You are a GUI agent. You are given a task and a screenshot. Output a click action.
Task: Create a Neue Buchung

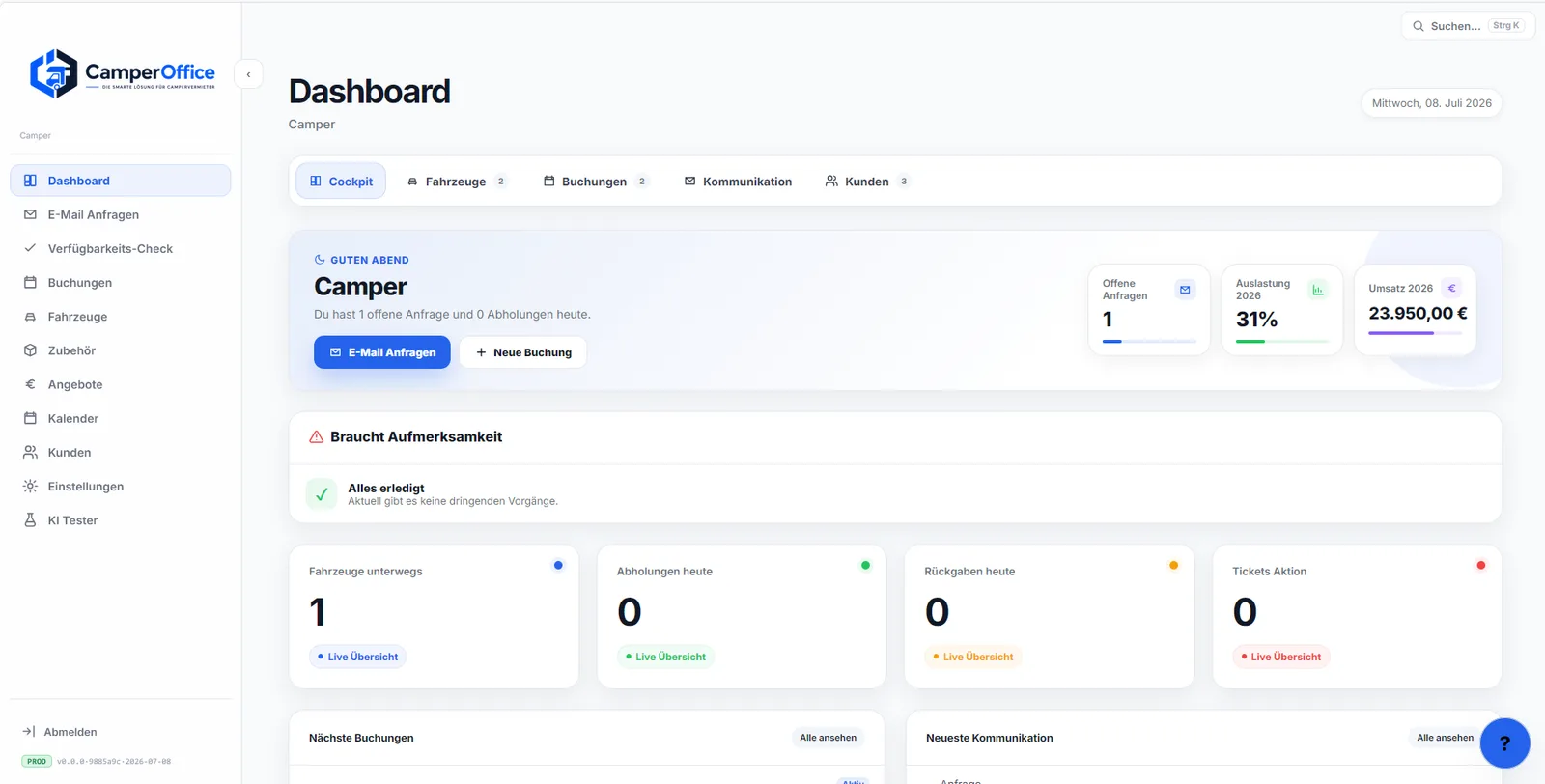523,352
